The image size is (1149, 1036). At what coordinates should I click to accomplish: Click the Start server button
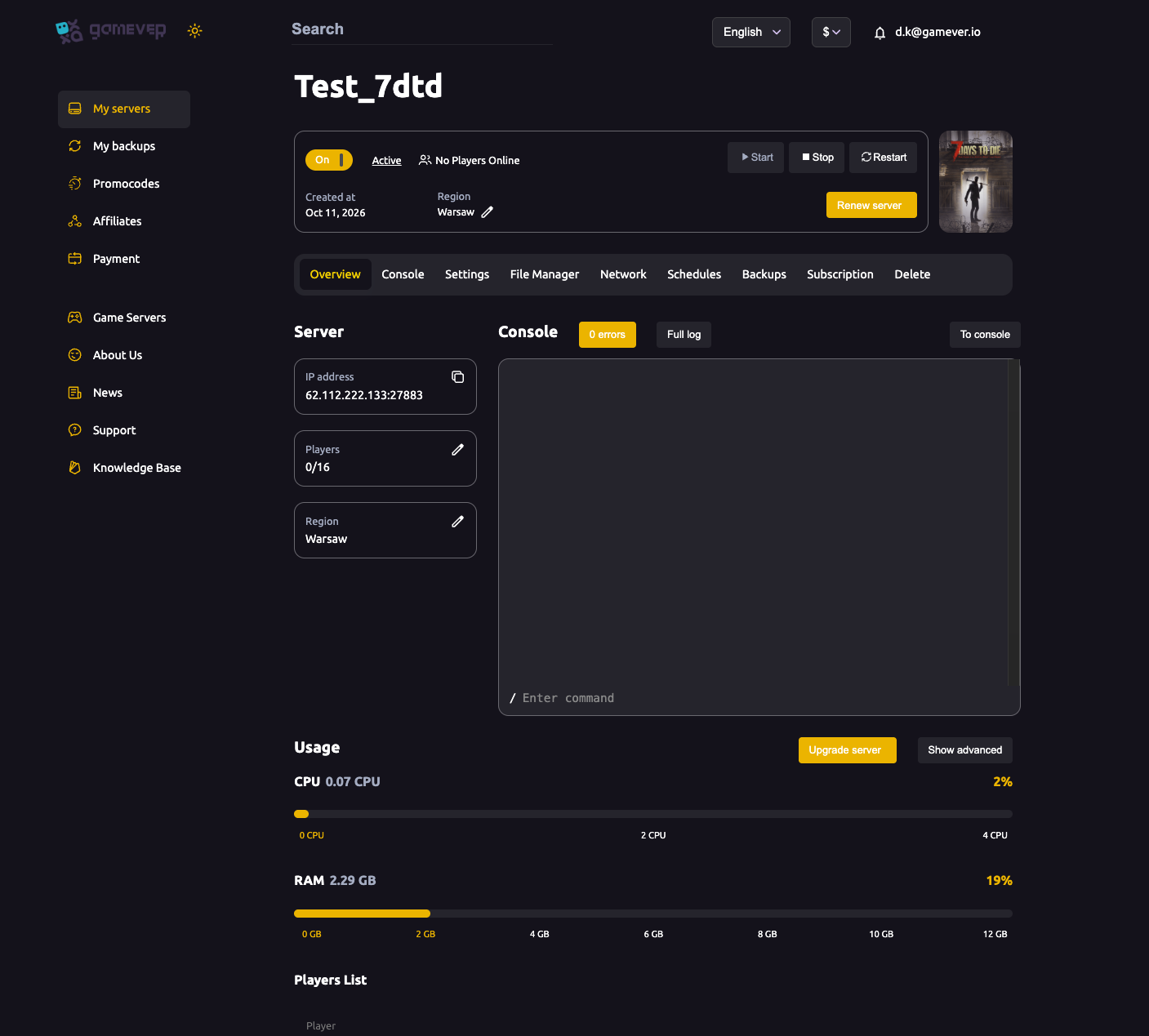(x=756, y=158)
